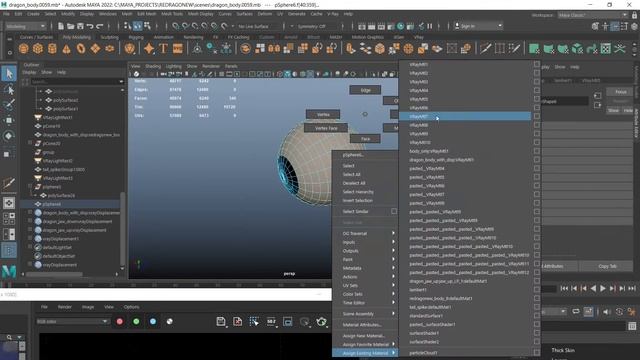640x360 pixels.
Task: Click Vertex in the marking menu
Action: click(323, 114)
